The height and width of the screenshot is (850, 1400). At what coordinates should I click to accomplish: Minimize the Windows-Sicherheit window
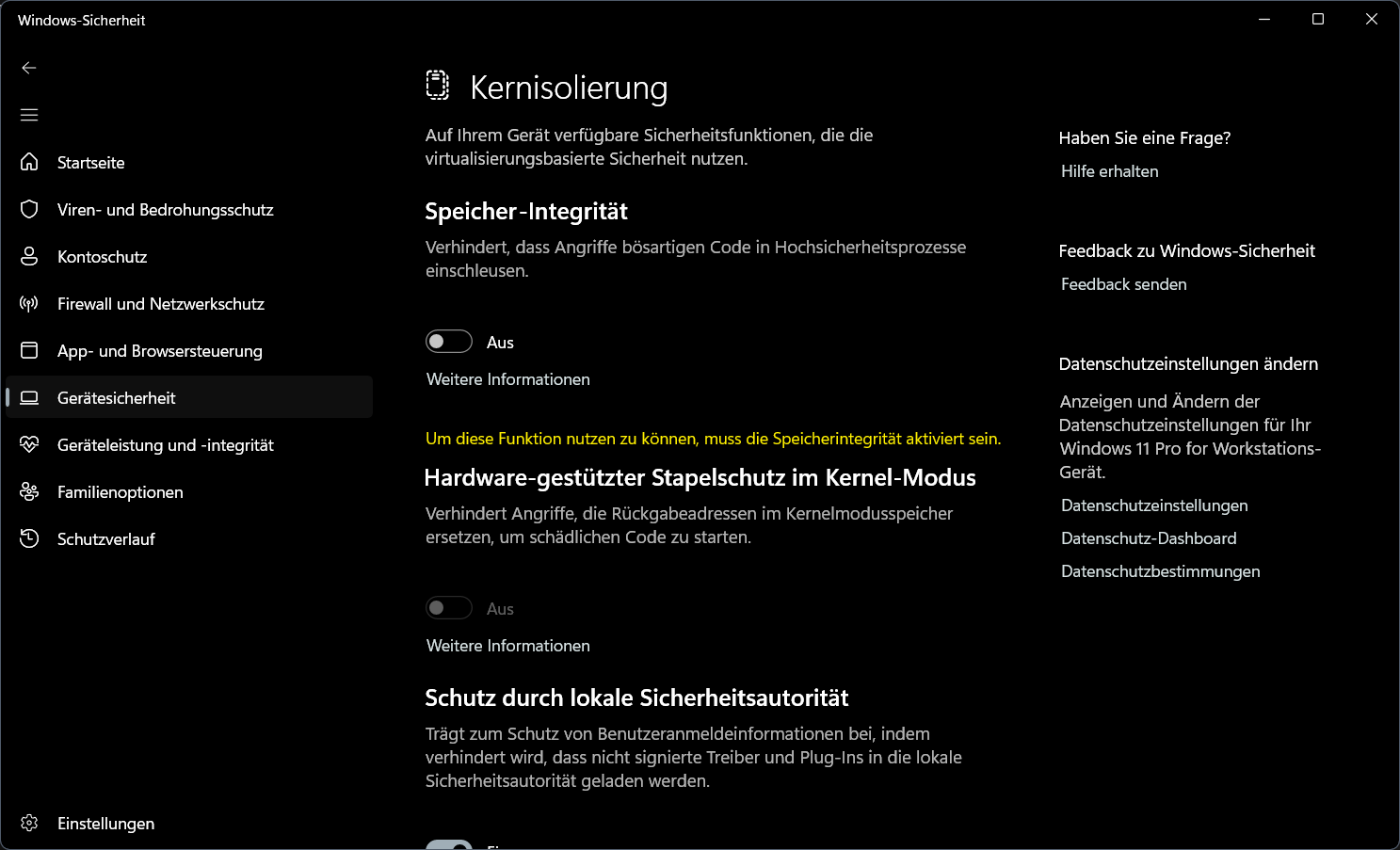point(1264,20)
